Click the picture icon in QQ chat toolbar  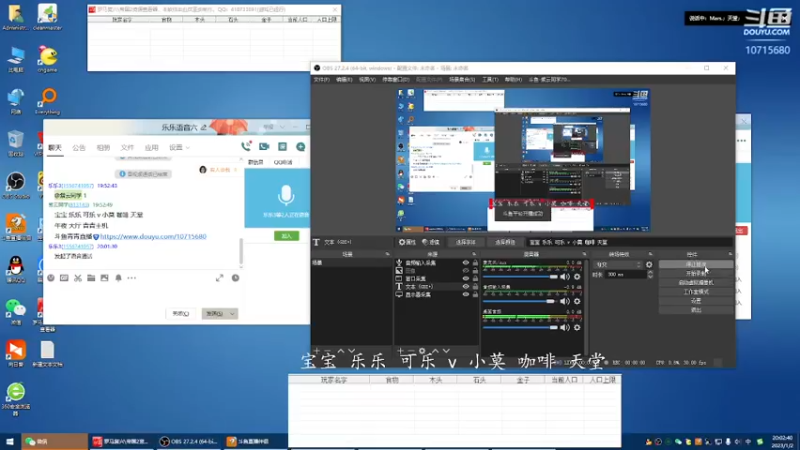point(105,278)
